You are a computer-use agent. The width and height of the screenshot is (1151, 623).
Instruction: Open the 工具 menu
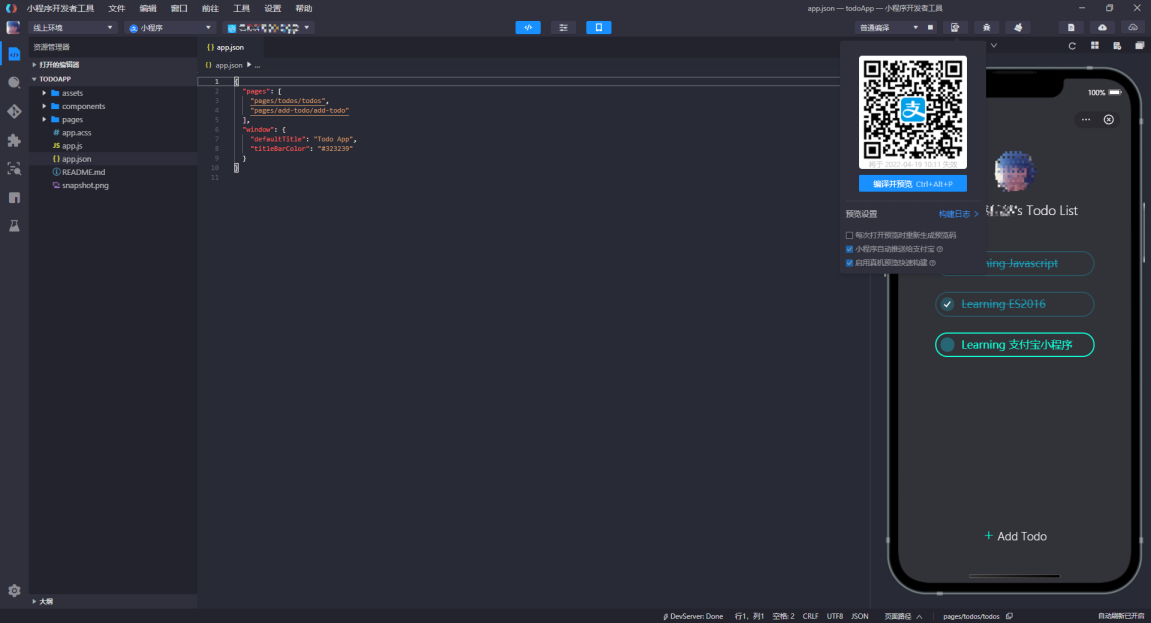tap(242, 9)
